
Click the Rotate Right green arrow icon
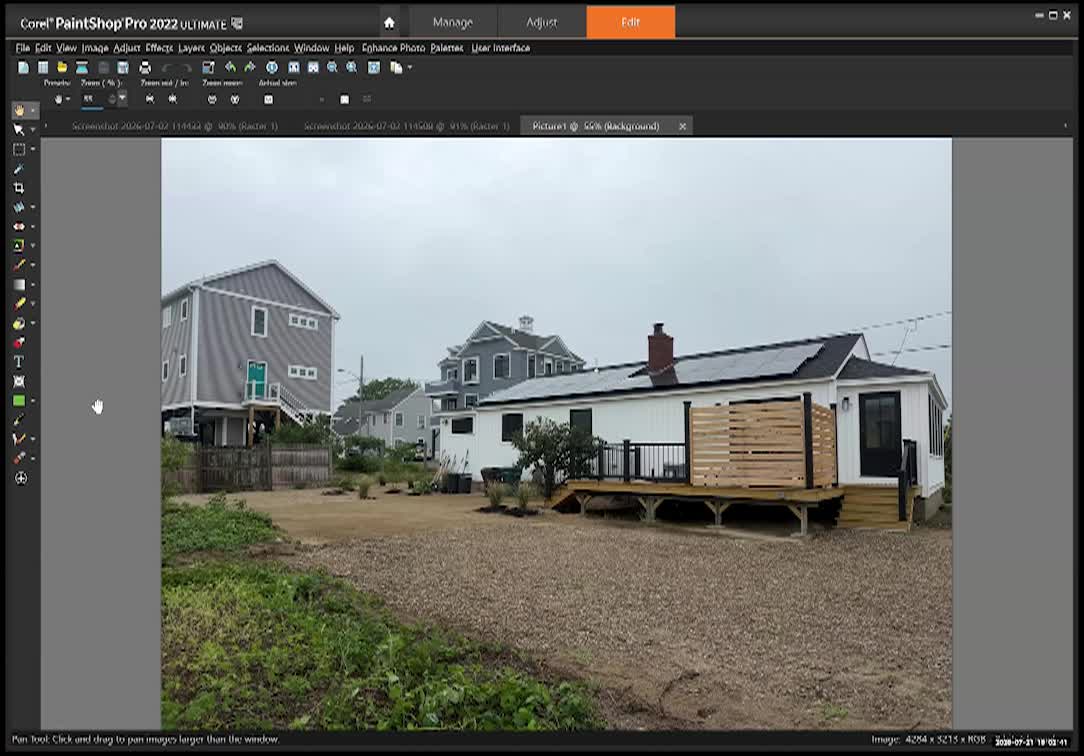[250, 67]
